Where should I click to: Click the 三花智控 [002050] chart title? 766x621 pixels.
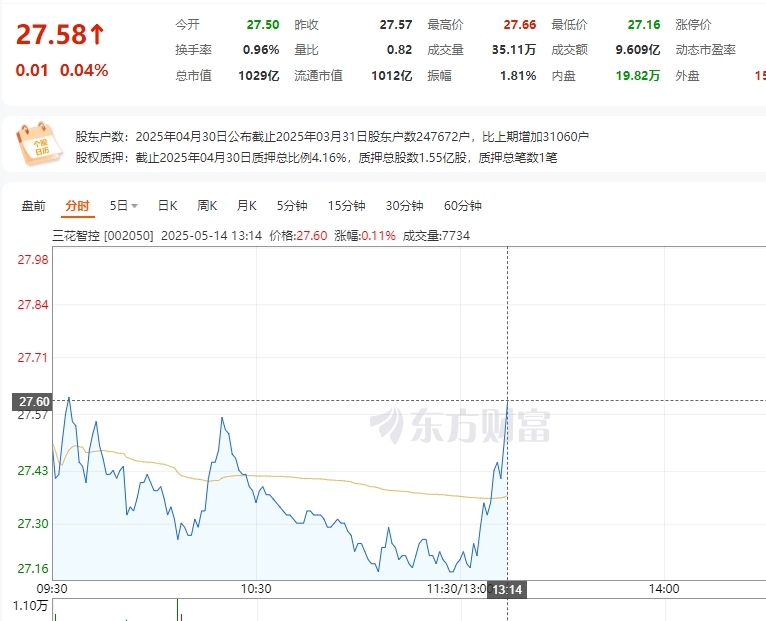[x=103, y=236]
